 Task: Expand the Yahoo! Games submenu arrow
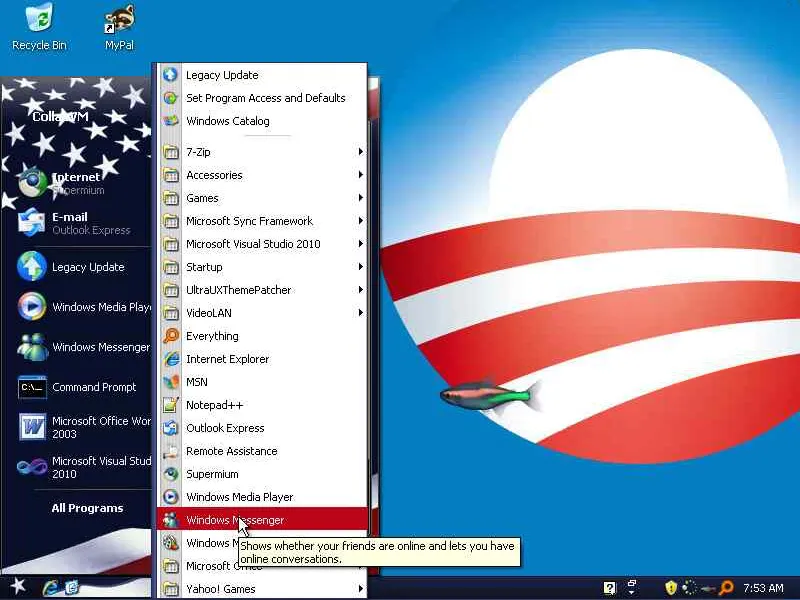coord(360,588)
